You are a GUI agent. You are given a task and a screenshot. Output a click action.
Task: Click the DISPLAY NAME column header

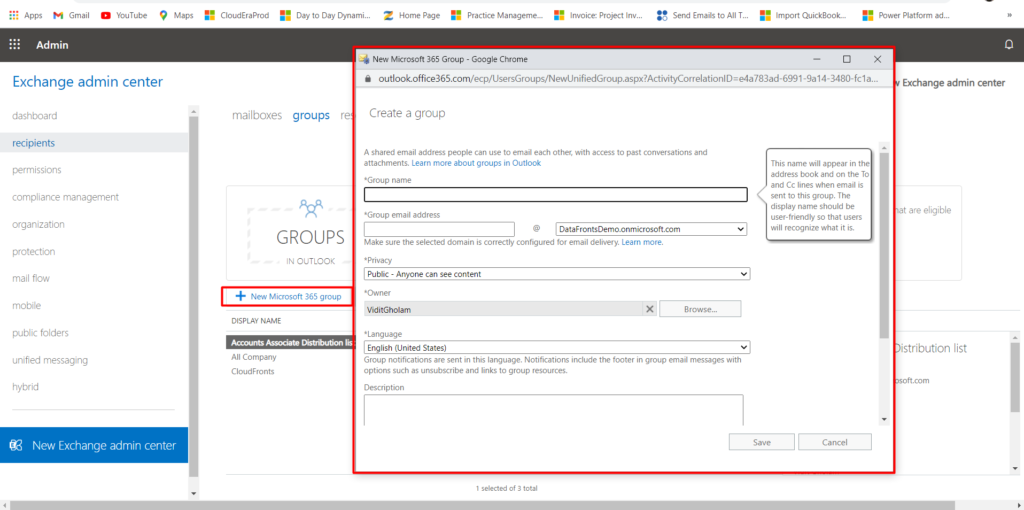[256, 321]
